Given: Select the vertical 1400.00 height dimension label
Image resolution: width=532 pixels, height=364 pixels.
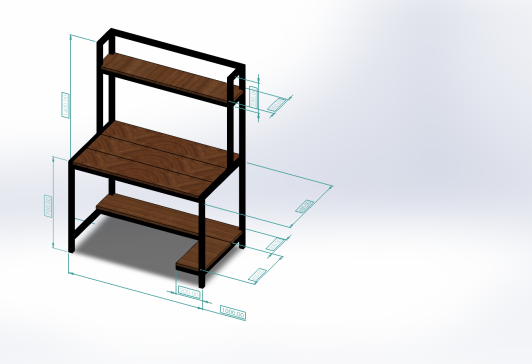Looking at the screenshot, I should (x=65, y=105).
